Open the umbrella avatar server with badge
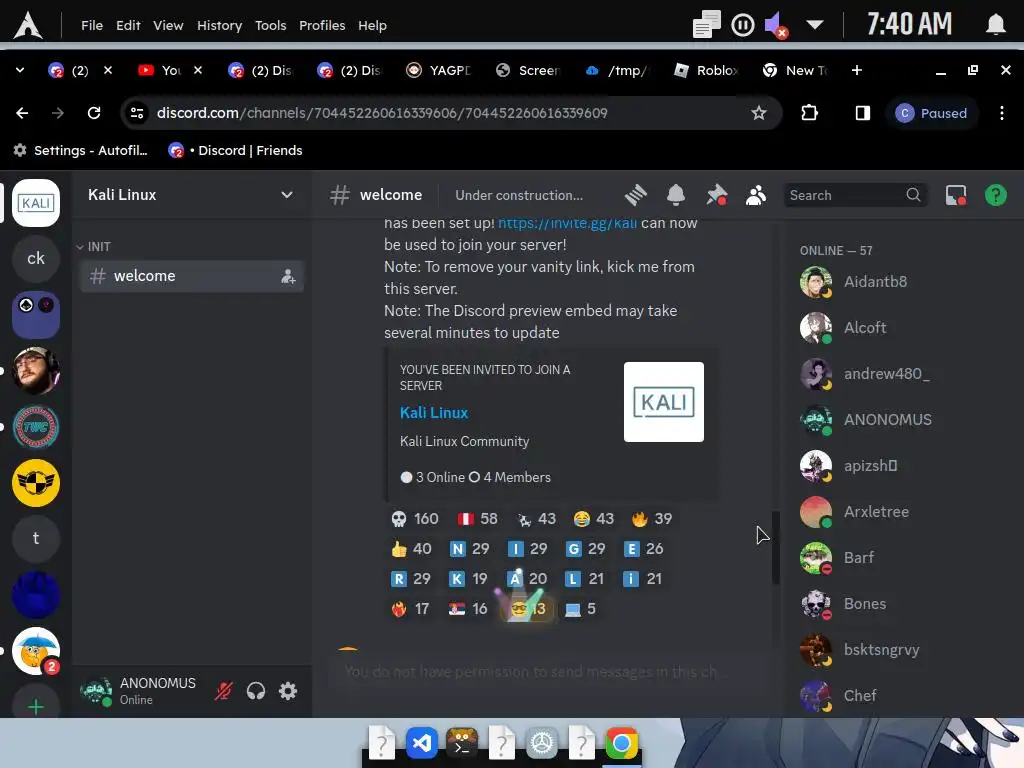Image resolution: width=1024 pixels, height=768 pixels. 36,651
